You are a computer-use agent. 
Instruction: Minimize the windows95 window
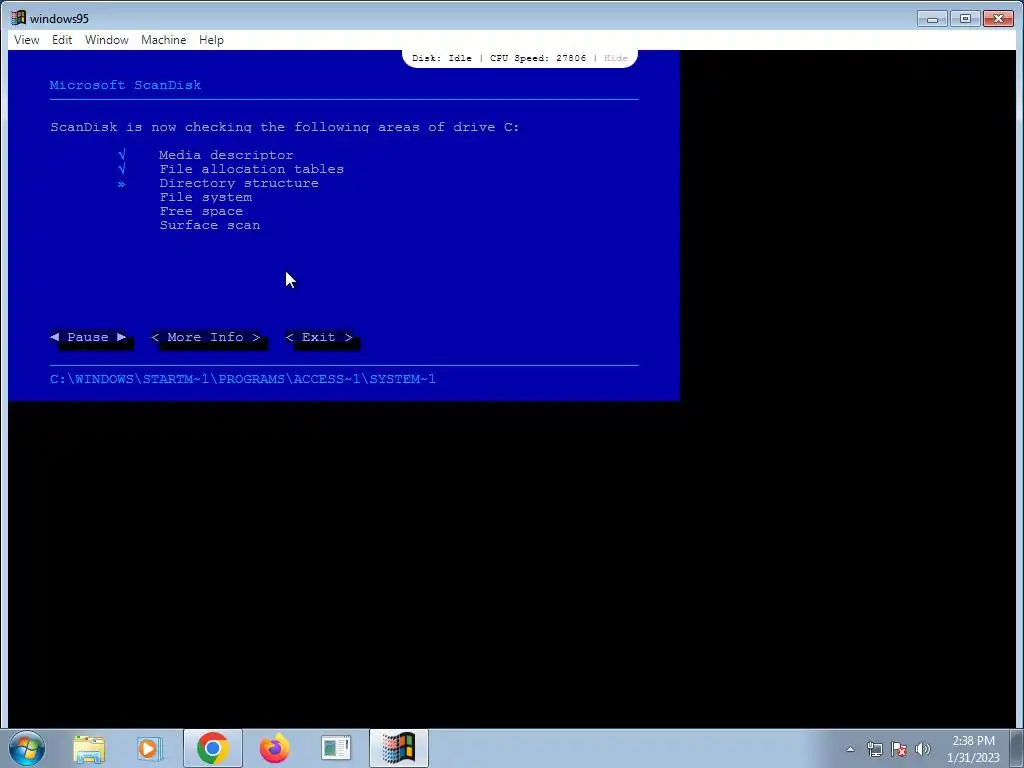coord(932,18)
